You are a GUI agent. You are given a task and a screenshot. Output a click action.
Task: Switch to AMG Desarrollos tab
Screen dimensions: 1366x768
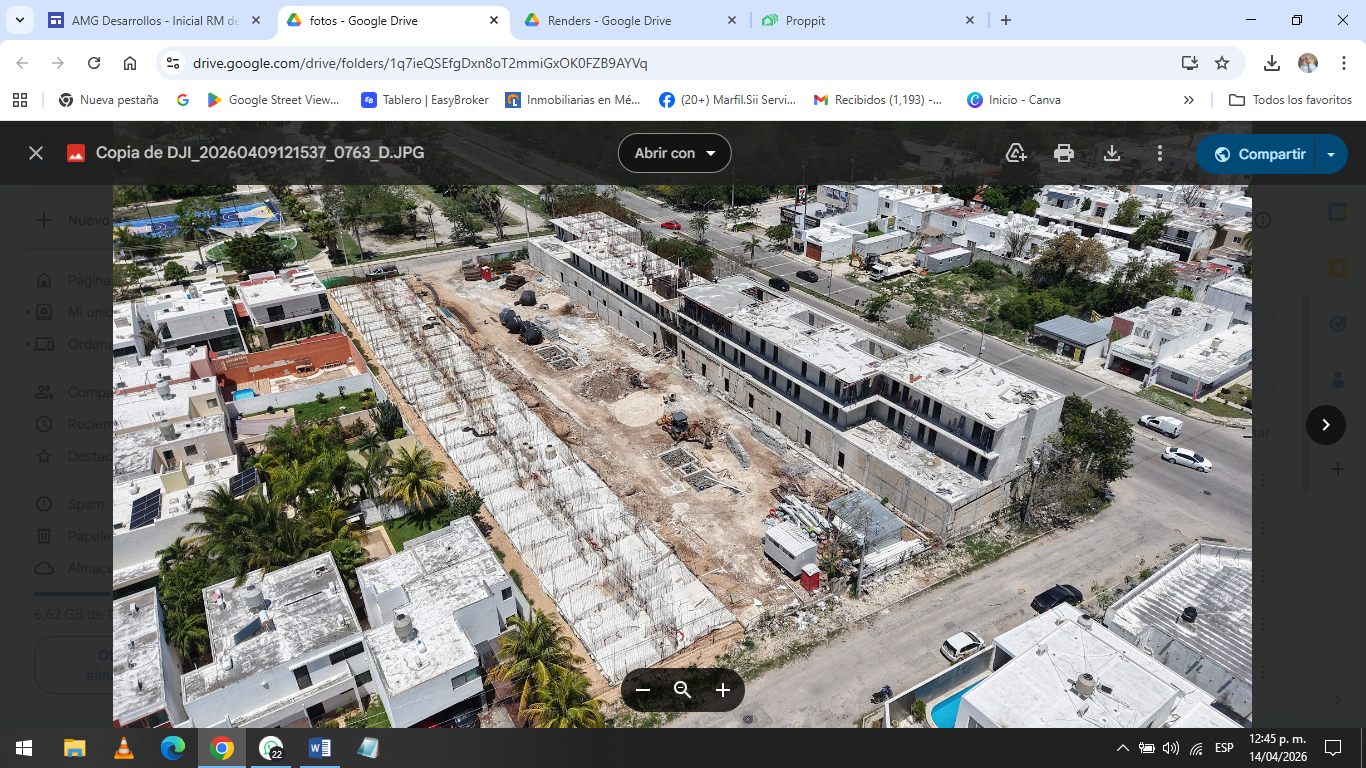pyautogui.click(x=156, y=20)
